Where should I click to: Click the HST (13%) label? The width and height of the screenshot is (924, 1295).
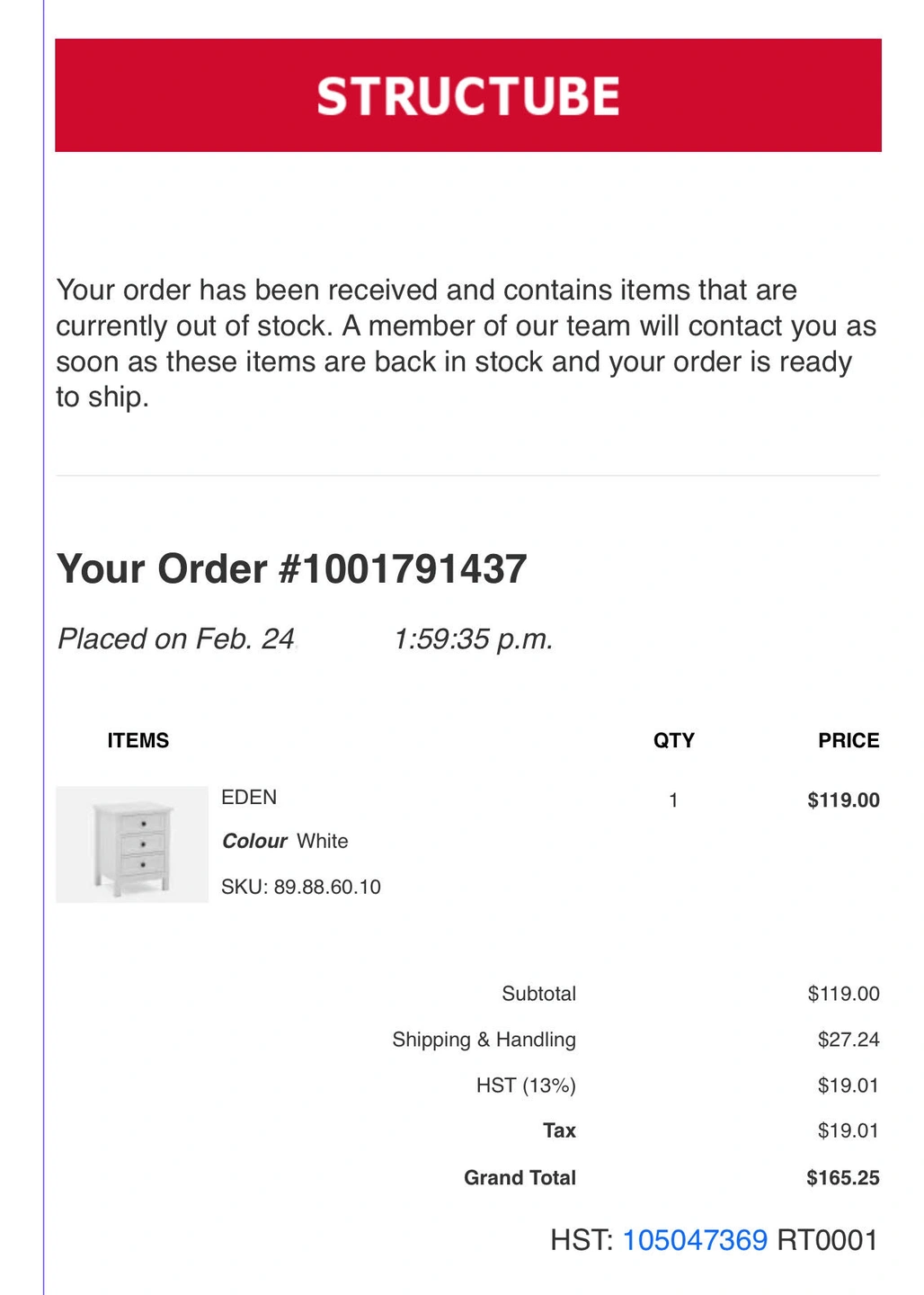pos(526,1085)
